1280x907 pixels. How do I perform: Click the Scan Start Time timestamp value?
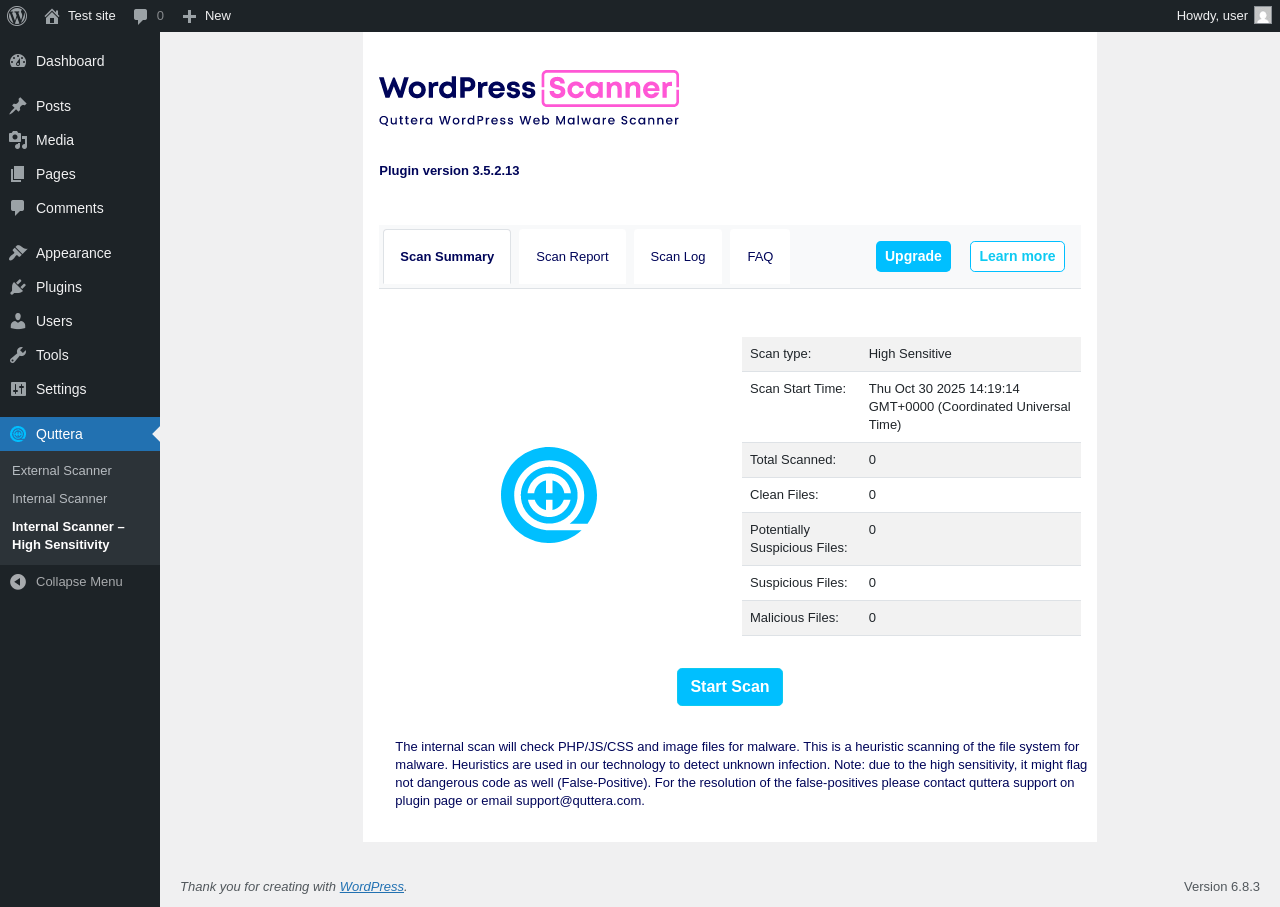(x=970, y=407)
